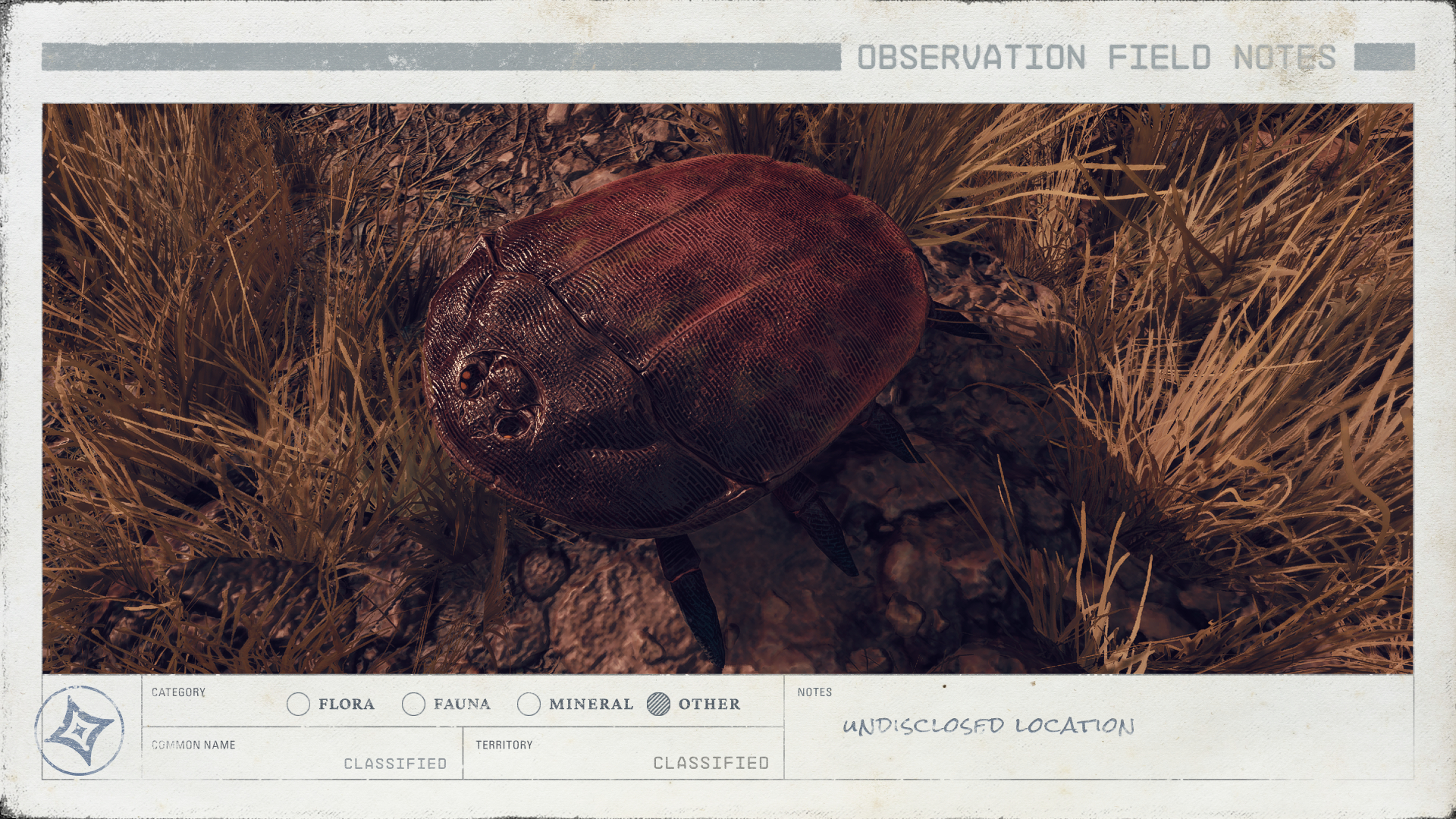The height and width of the screenshot is (819, 1456).
Task: Click the star compass emblem icon
Action: point(80,730)
